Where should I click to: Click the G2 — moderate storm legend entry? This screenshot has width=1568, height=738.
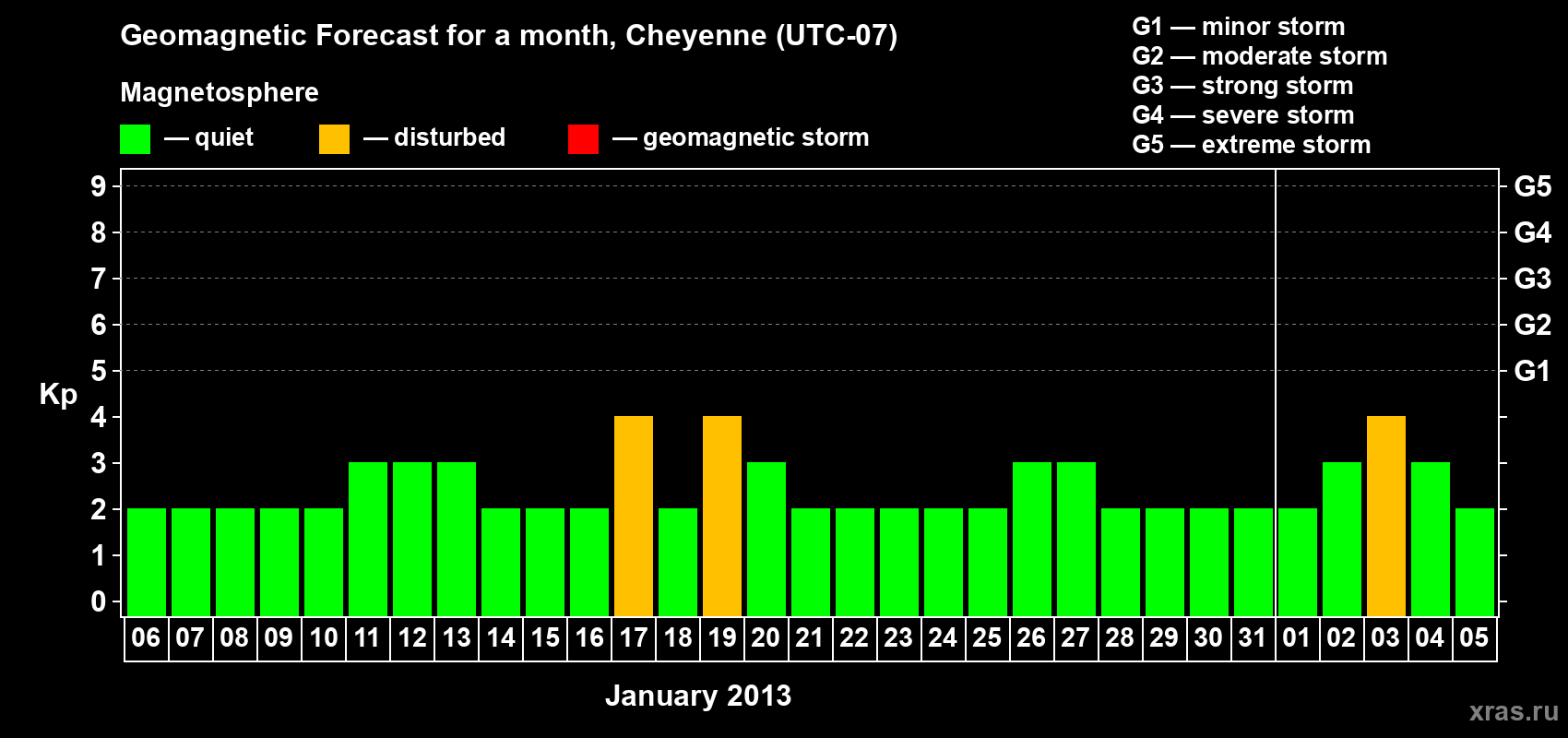point(1260,56)
